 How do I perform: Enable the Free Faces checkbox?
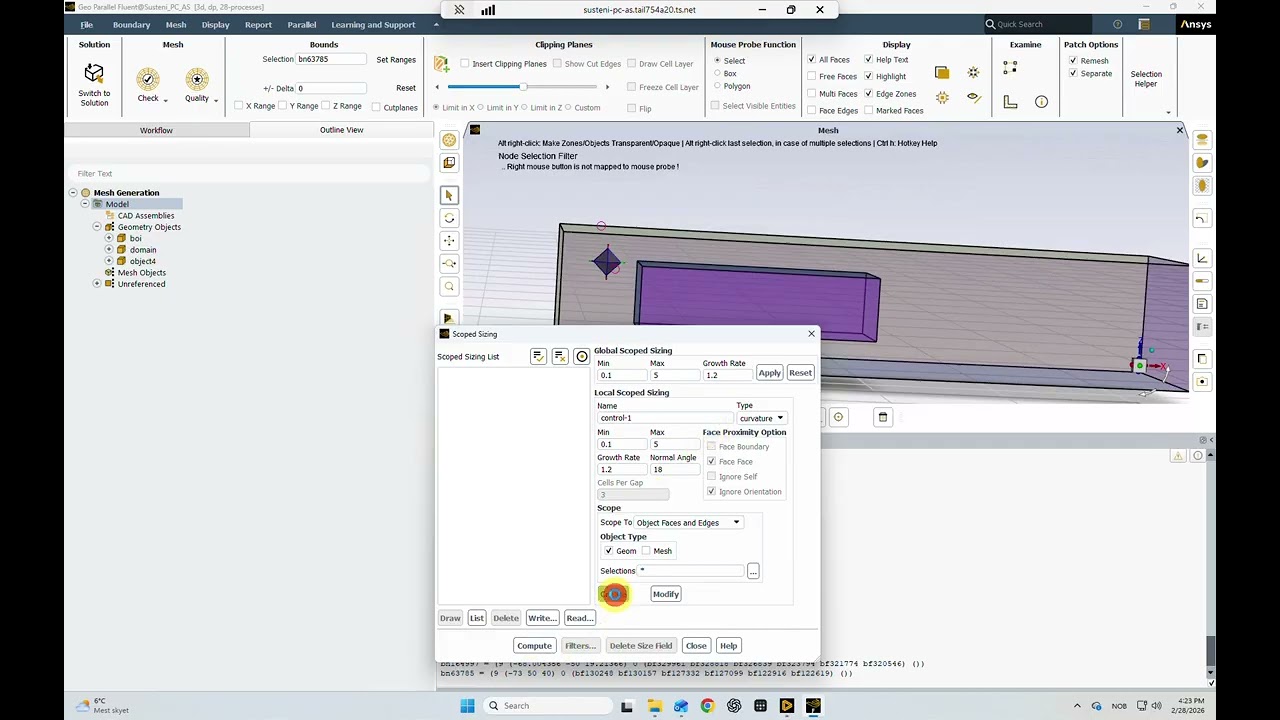(811, 76)
